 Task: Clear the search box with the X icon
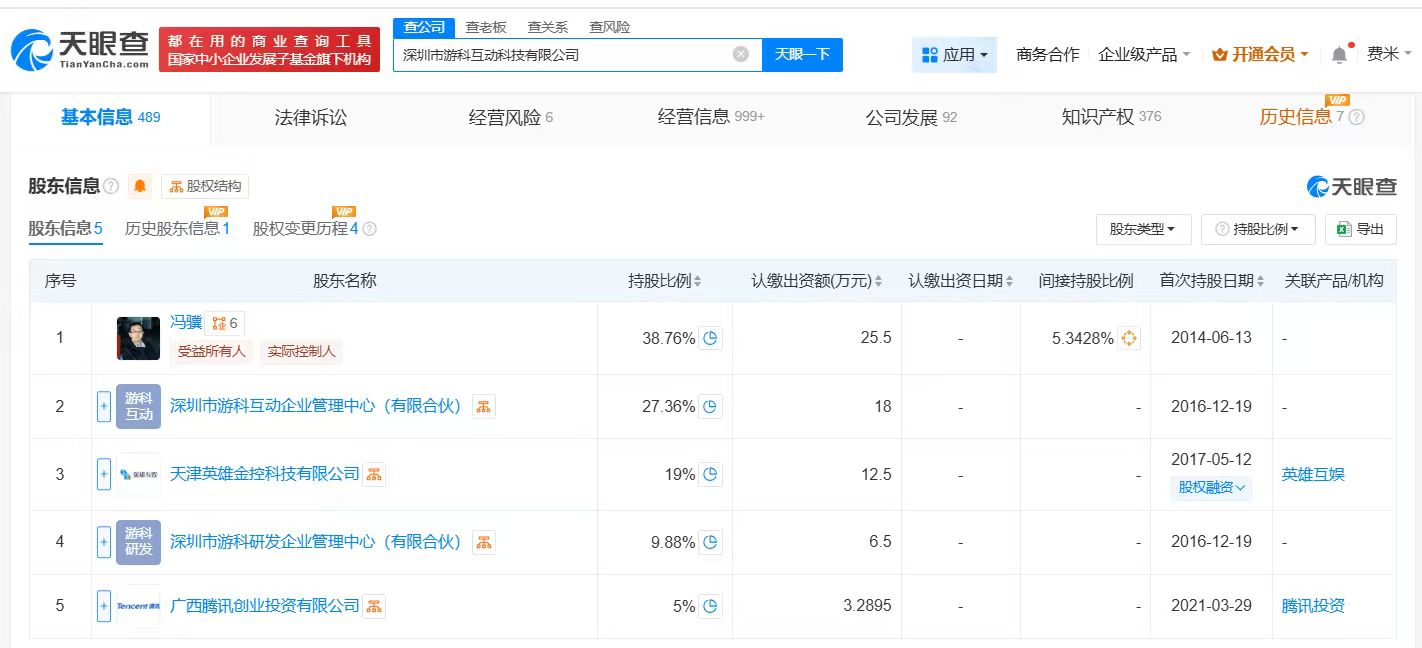[740, 55]
